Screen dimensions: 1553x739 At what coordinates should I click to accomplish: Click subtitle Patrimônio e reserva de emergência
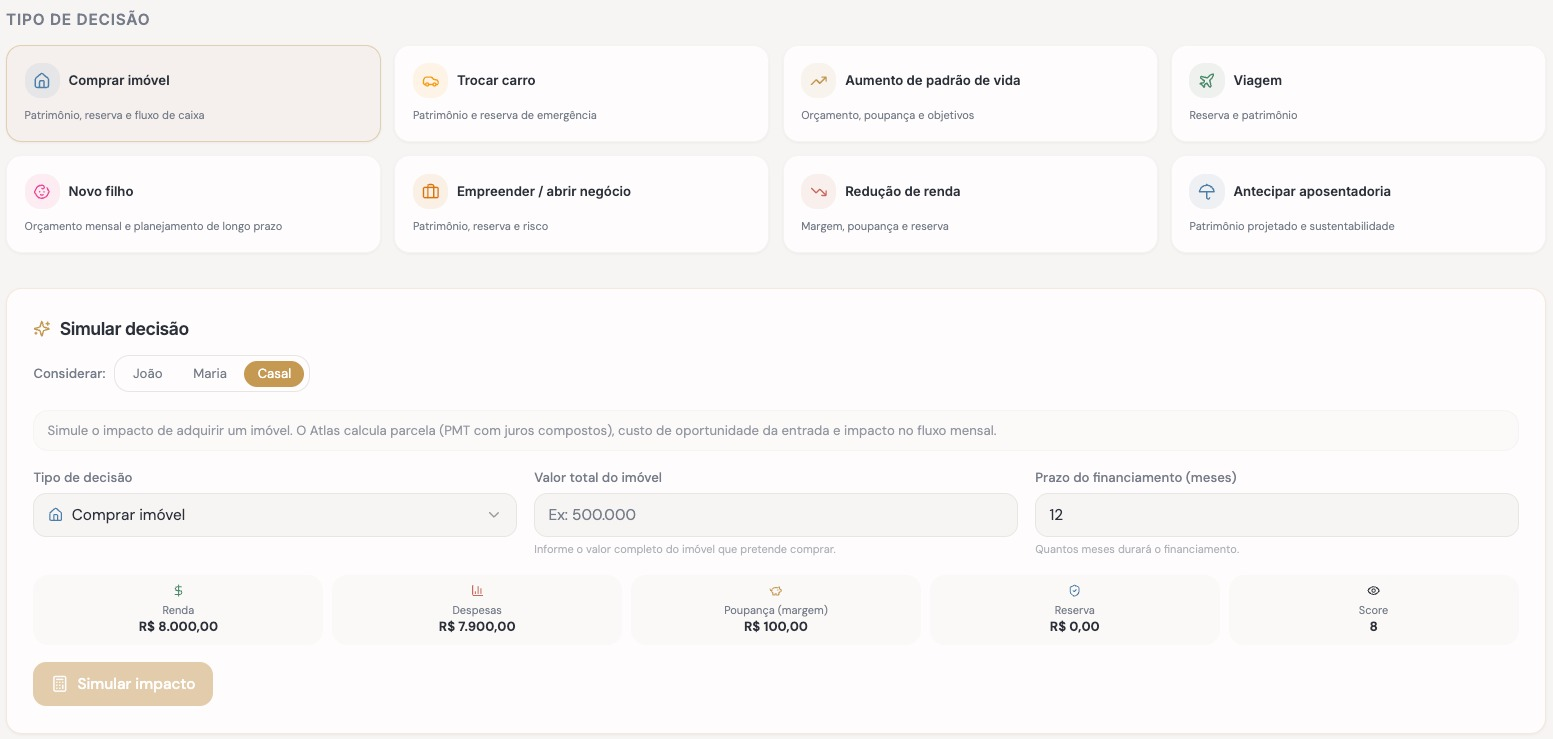(x=504, y=115)
